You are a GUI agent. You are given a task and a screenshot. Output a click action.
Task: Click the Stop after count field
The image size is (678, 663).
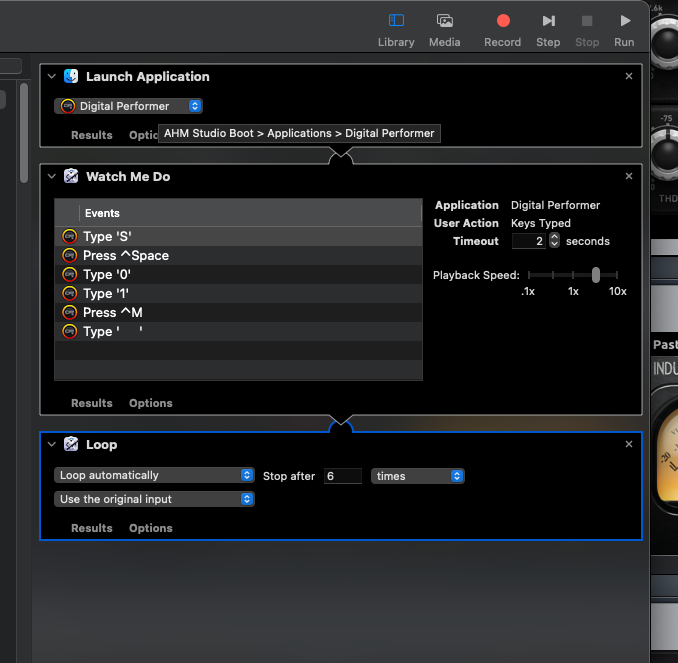(x=343, y=476)
